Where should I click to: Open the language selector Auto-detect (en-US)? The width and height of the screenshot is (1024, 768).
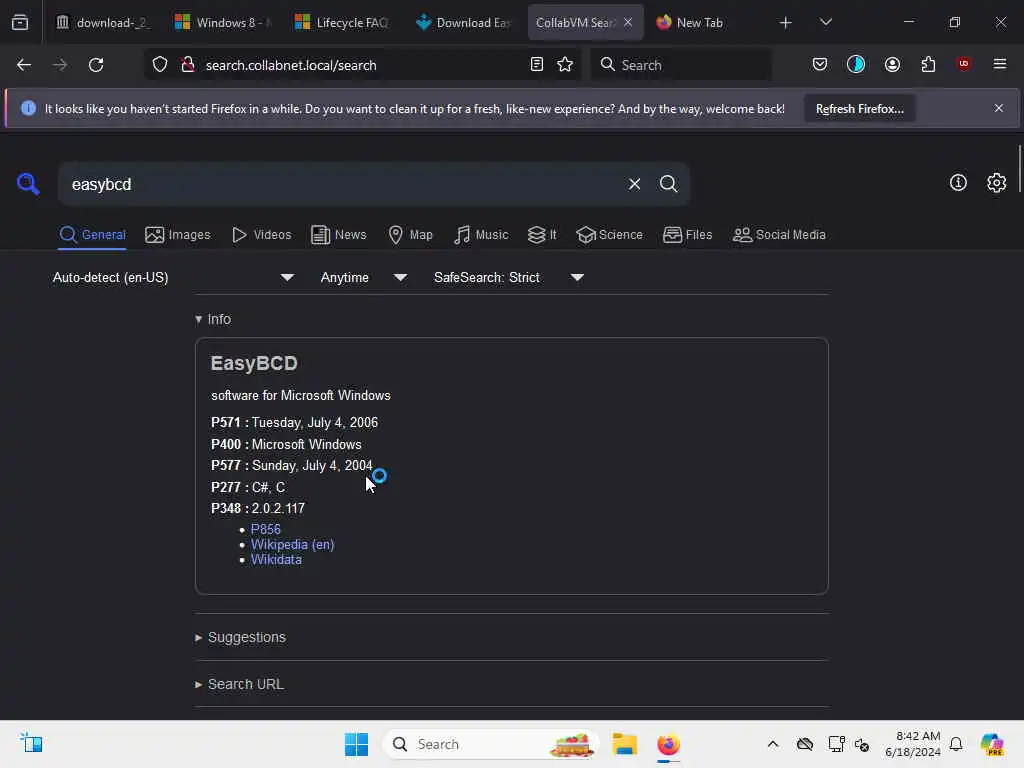173,278
